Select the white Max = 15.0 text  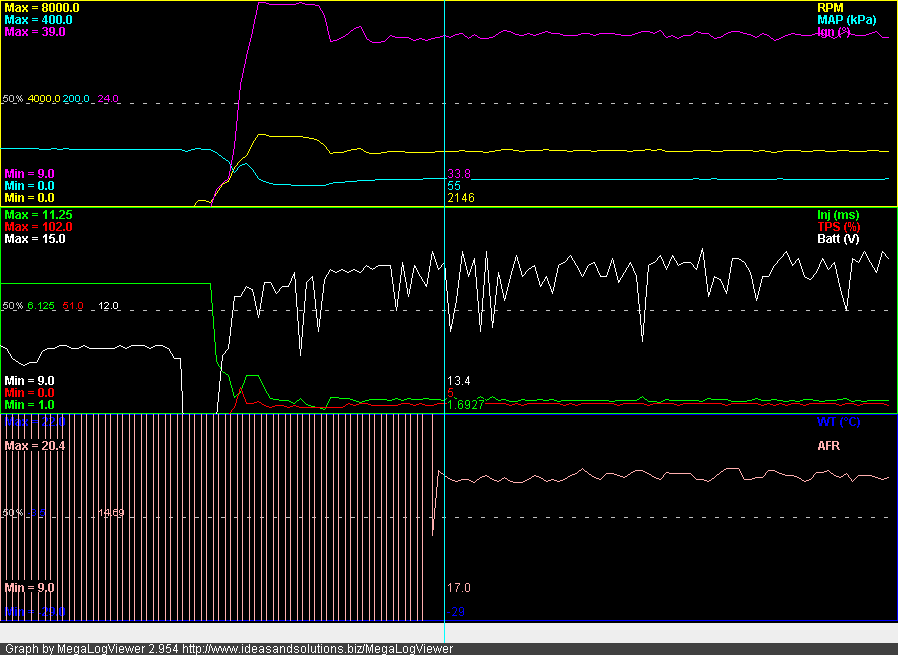35,239
